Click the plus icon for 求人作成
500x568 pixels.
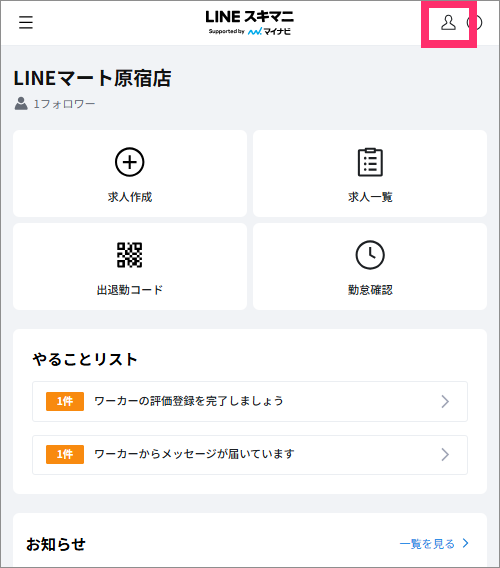[129, 162]
